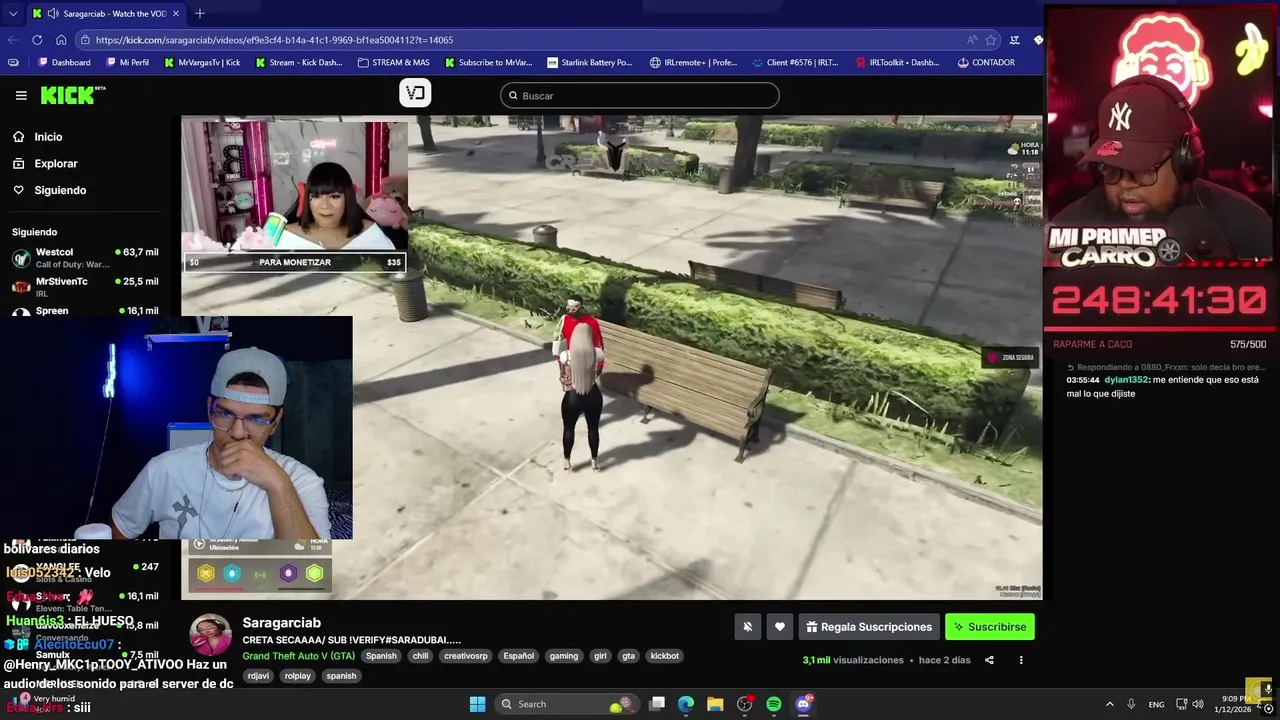
Task: Close the Saragarciab browser tab
Action: click(176, 14)
